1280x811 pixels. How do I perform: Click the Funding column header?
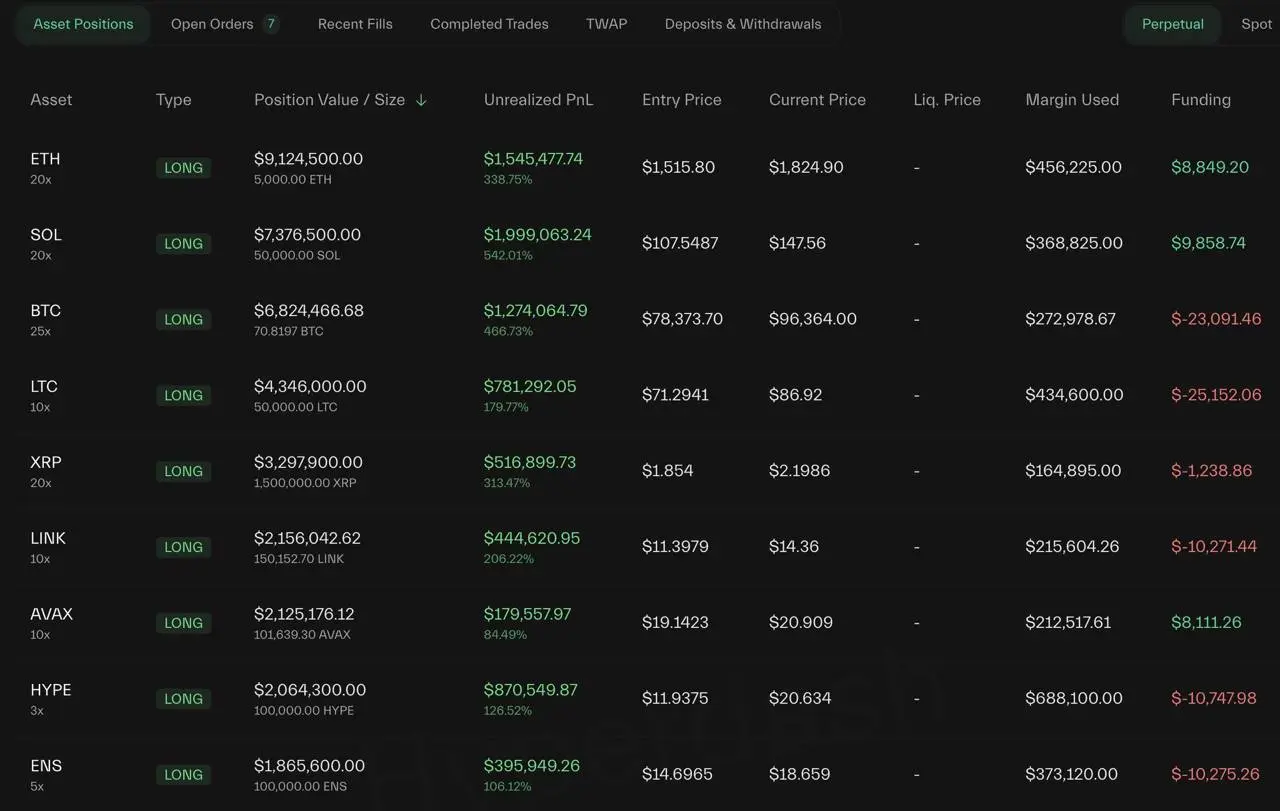[1201, 100]
